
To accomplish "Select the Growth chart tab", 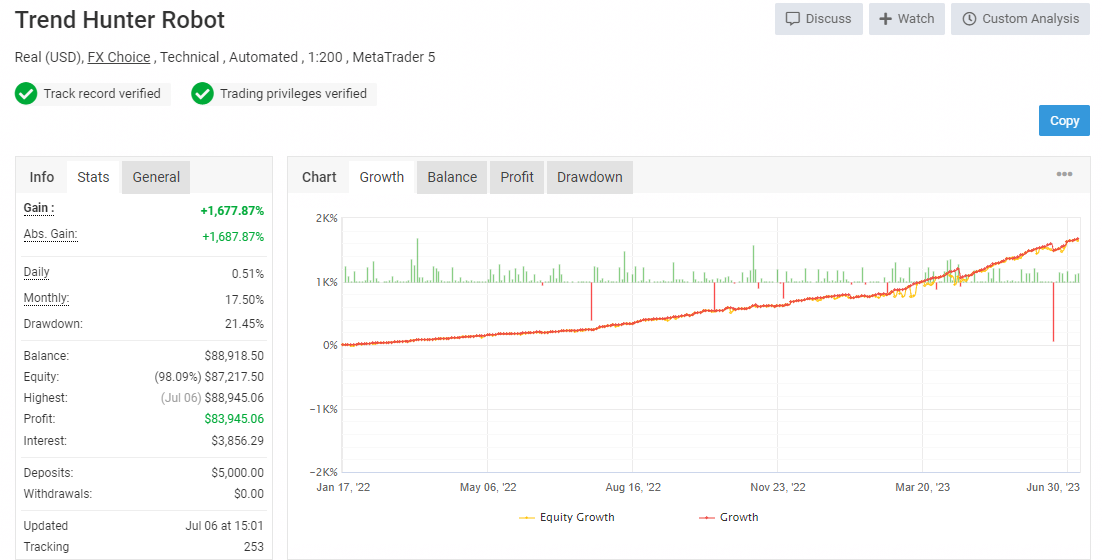I will pos(382,177).
